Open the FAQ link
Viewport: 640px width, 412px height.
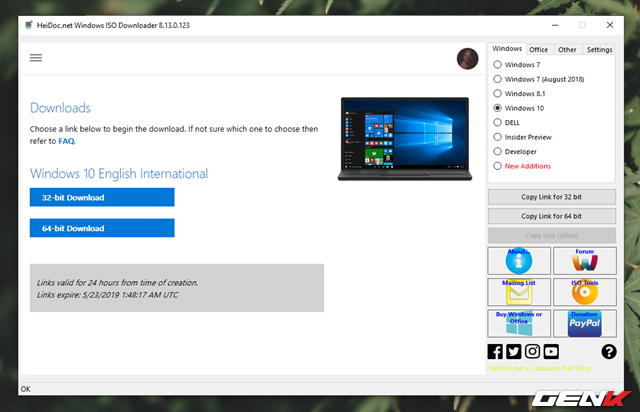click(x=67, y=141)
